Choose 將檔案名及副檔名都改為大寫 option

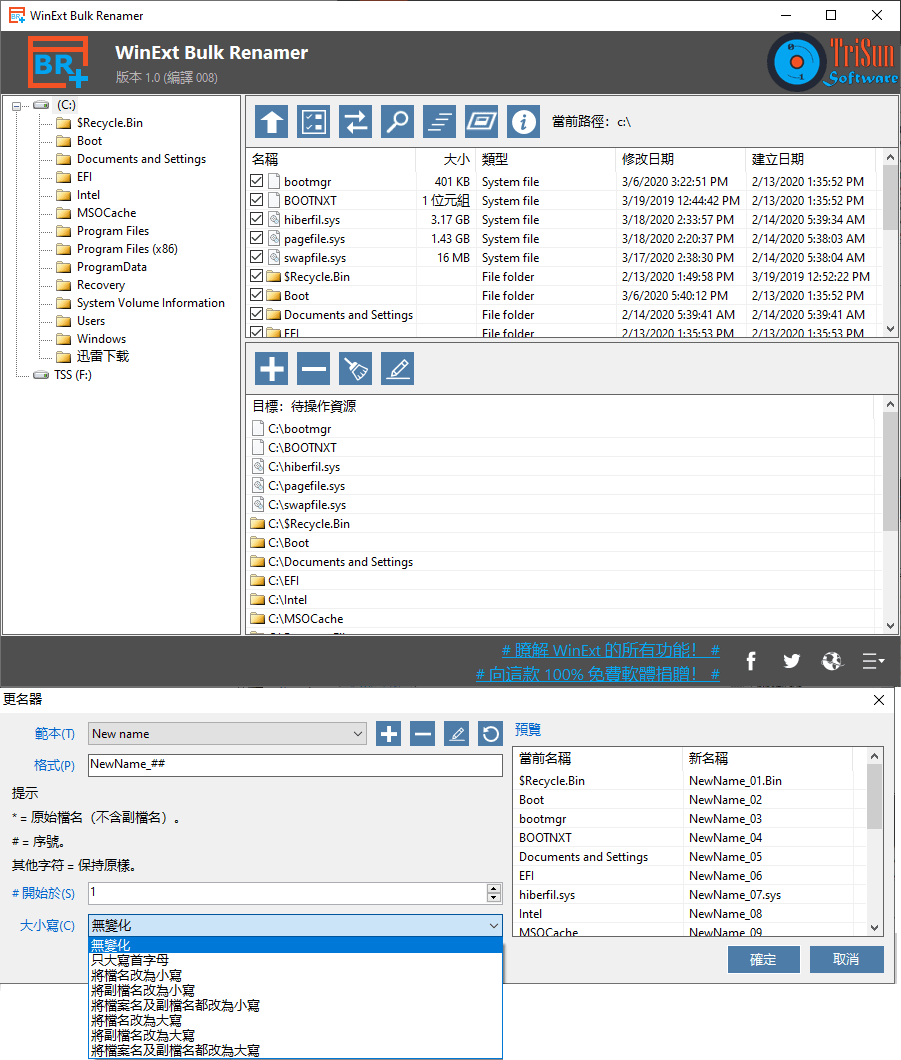click(x=295, y=1050)
